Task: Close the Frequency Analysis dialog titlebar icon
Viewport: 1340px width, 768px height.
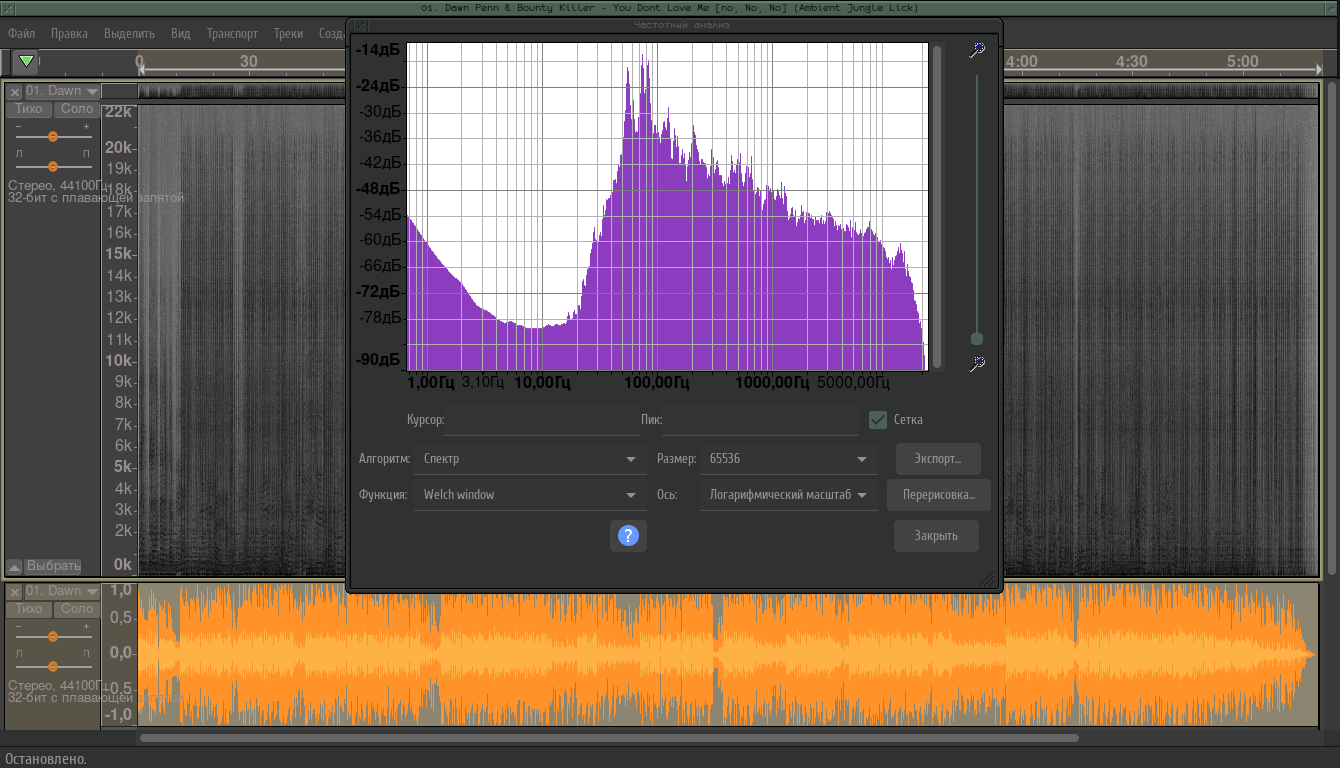Action: pyautogui.click(x=361, y=25)
